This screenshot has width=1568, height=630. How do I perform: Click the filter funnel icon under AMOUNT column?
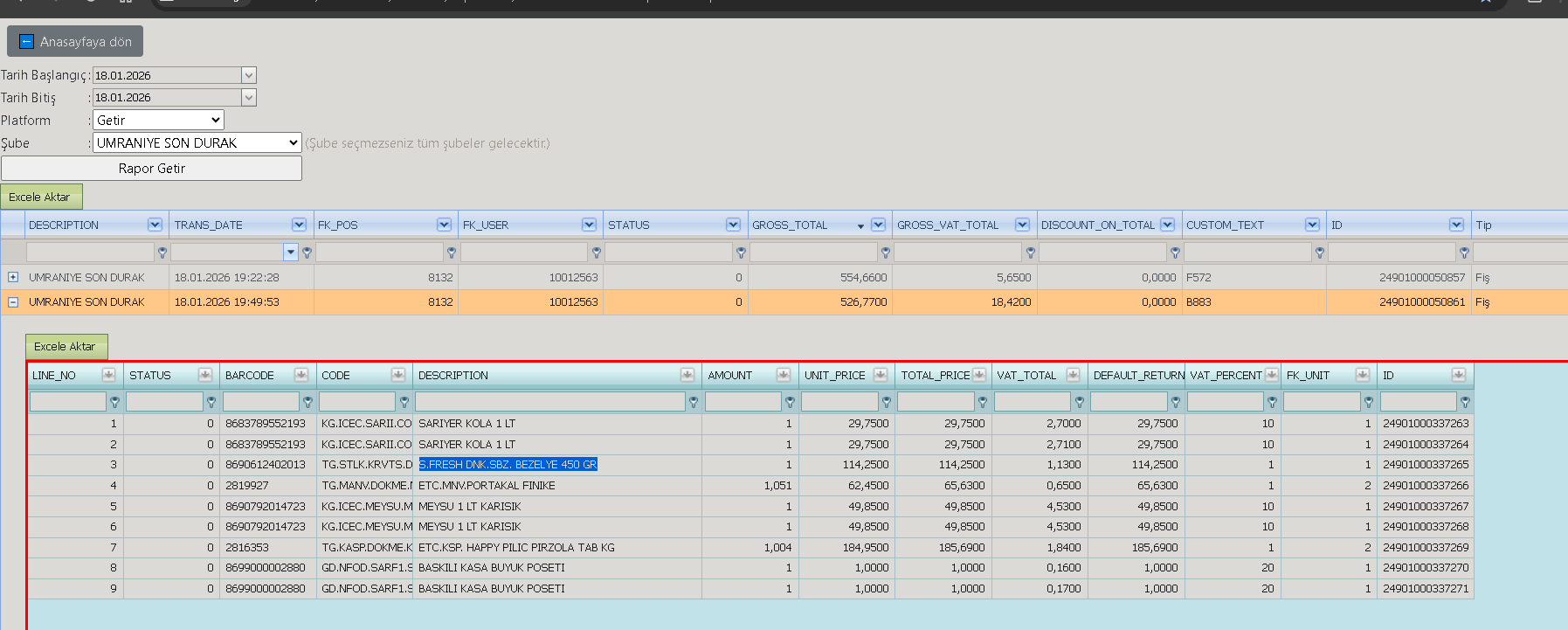click(x=790, y=402)
